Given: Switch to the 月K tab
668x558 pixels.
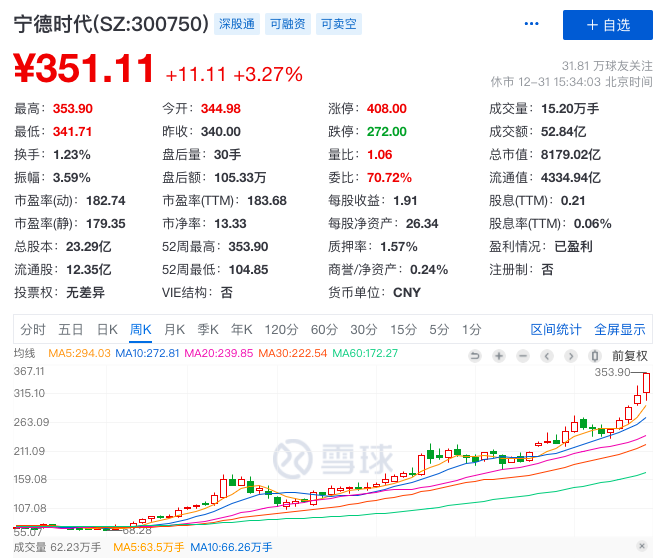Looking at the screenshot, I should pyautogui.click(x=174, y=329).
